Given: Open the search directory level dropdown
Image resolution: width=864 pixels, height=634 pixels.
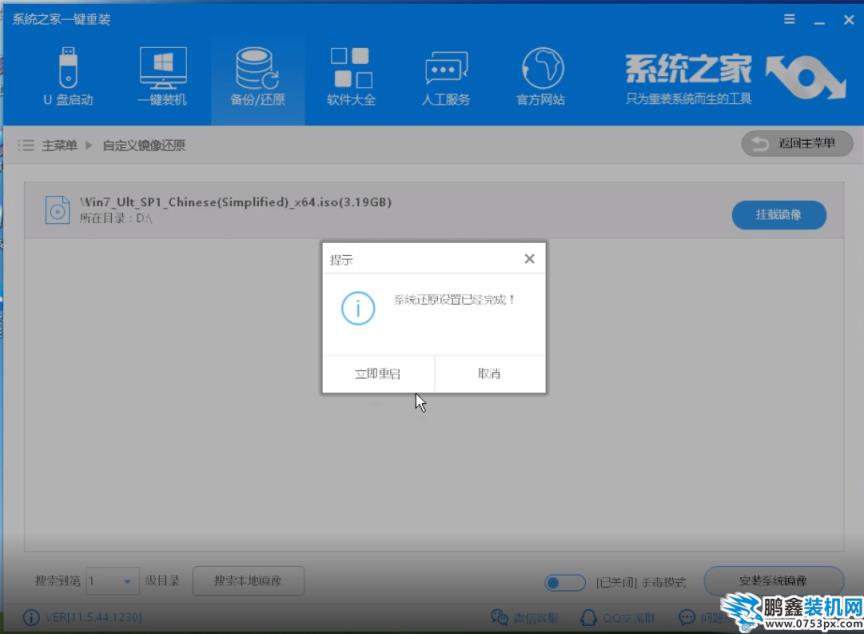Looking at the screenshot, I should [x=112, y=581].
